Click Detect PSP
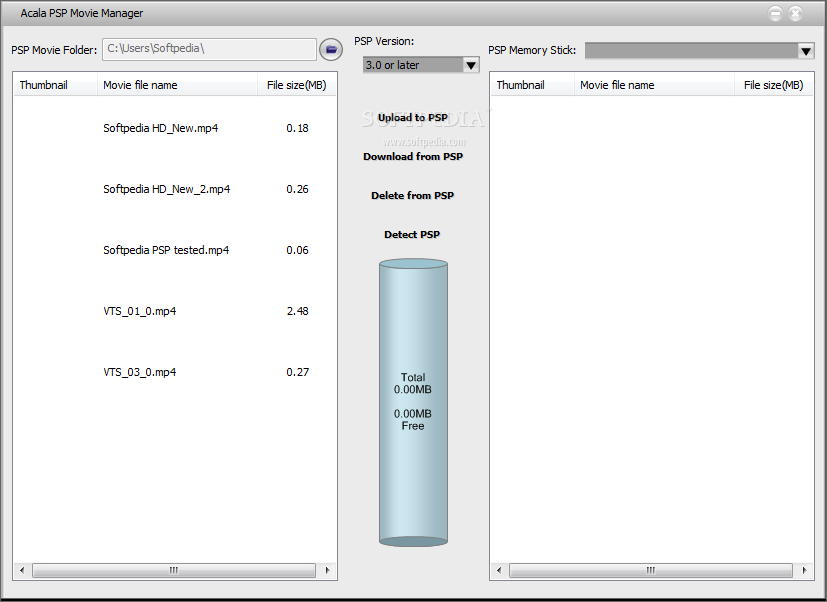This screenshot has height=602, width=827. (x=412, y=235)
